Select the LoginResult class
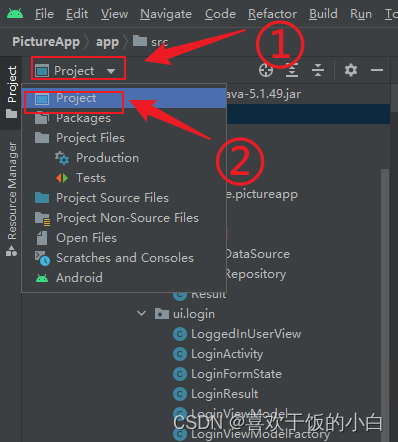The image size is (398, 442). click(x=225, y=394)
